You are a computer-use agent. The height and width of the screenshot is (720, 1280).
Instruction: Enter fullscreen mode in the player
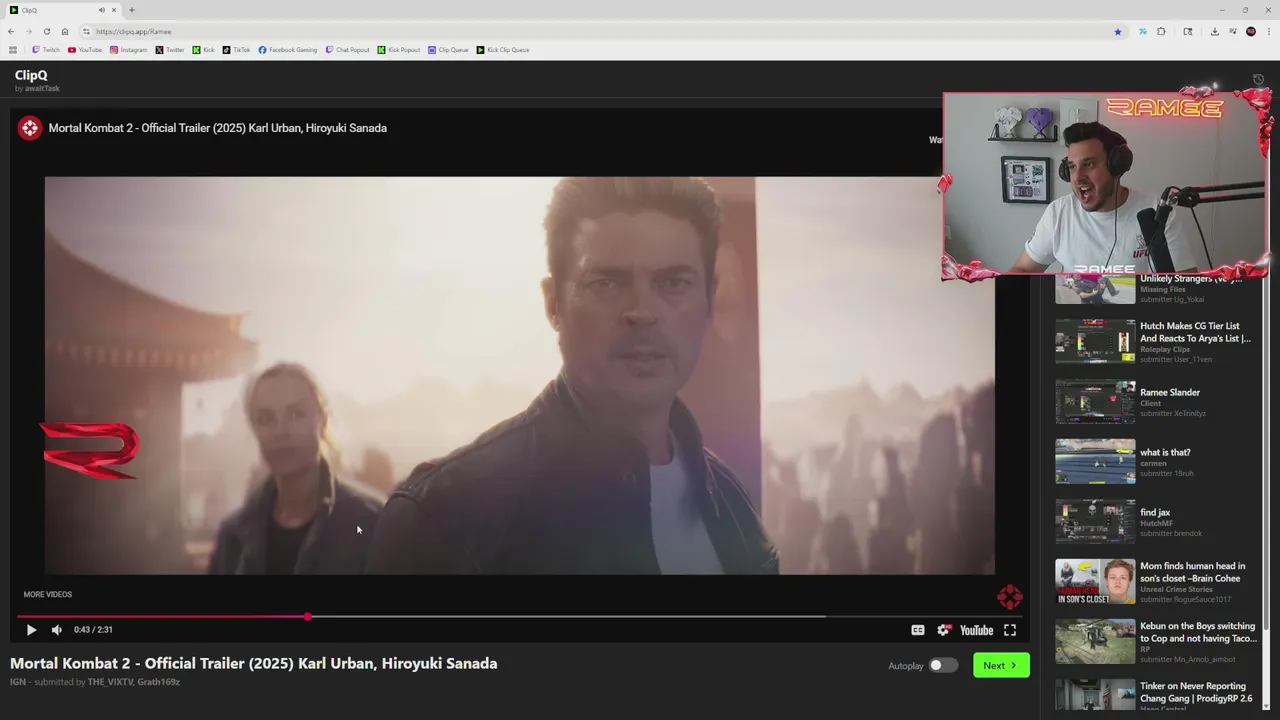point(1010,630)
